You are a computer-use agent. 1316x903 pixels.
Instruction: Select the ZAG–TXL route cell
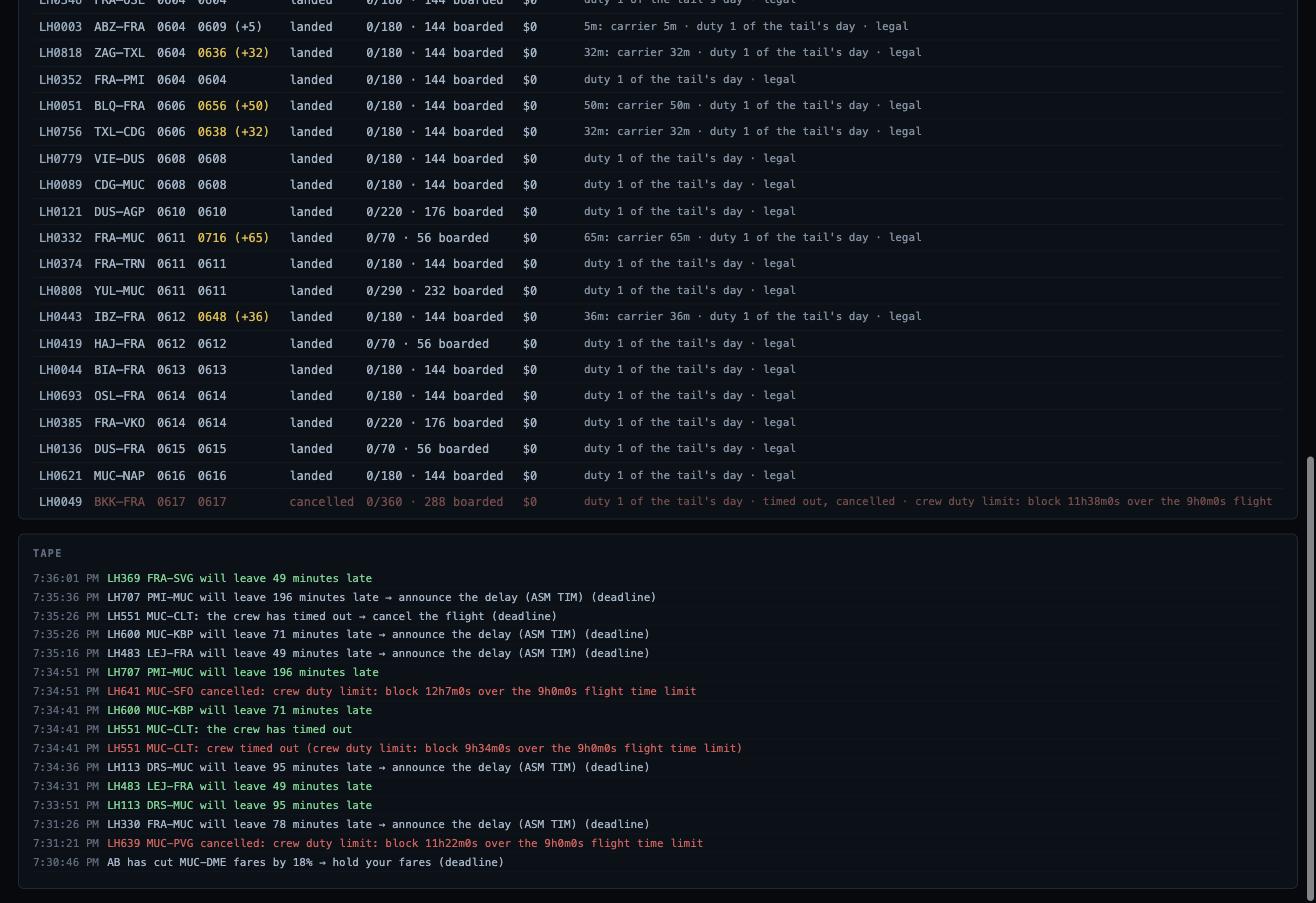click(x=119, y=52)
